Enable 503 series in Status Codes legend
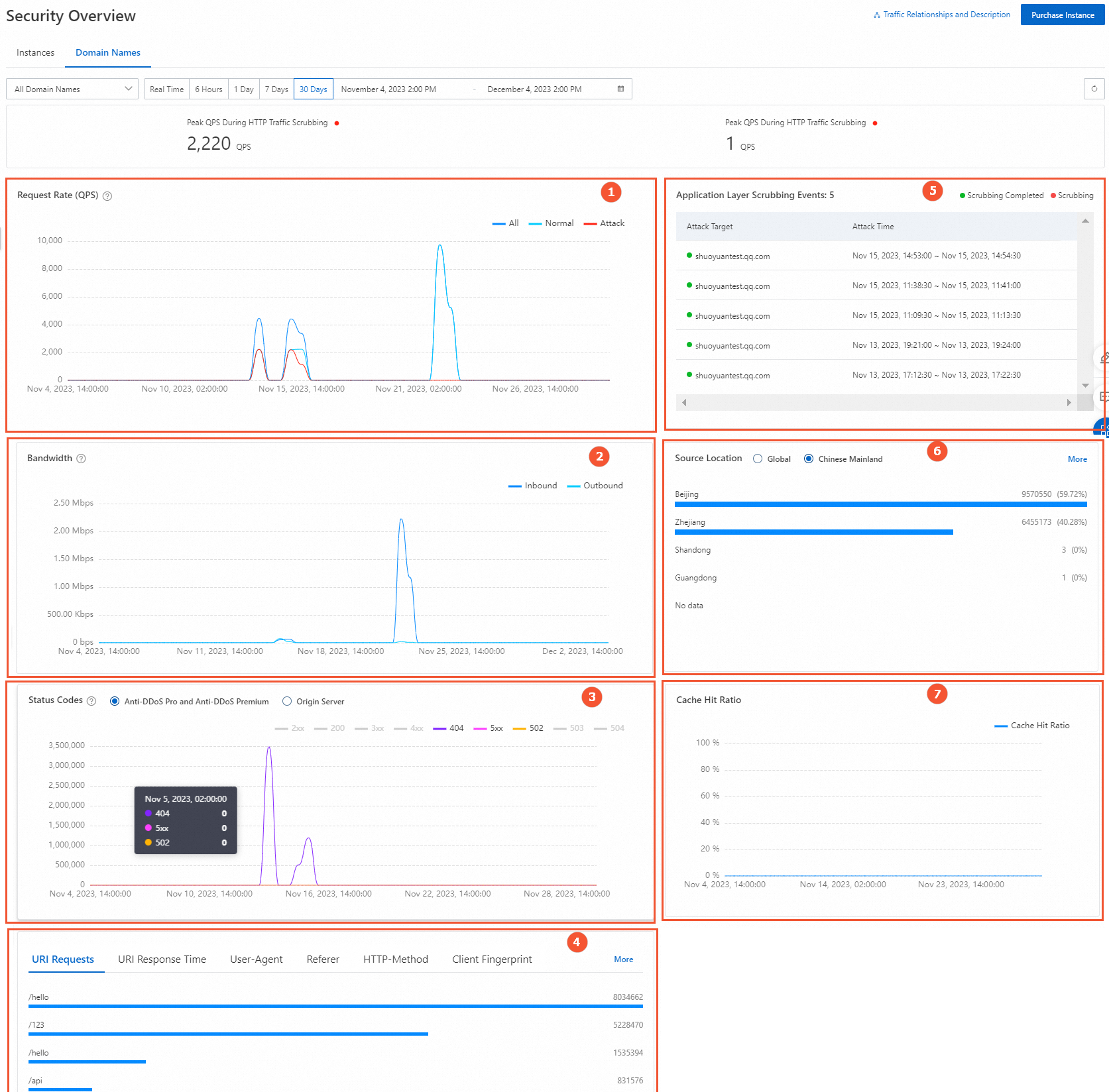The image size is (1109, 1092). click(568, 728)
